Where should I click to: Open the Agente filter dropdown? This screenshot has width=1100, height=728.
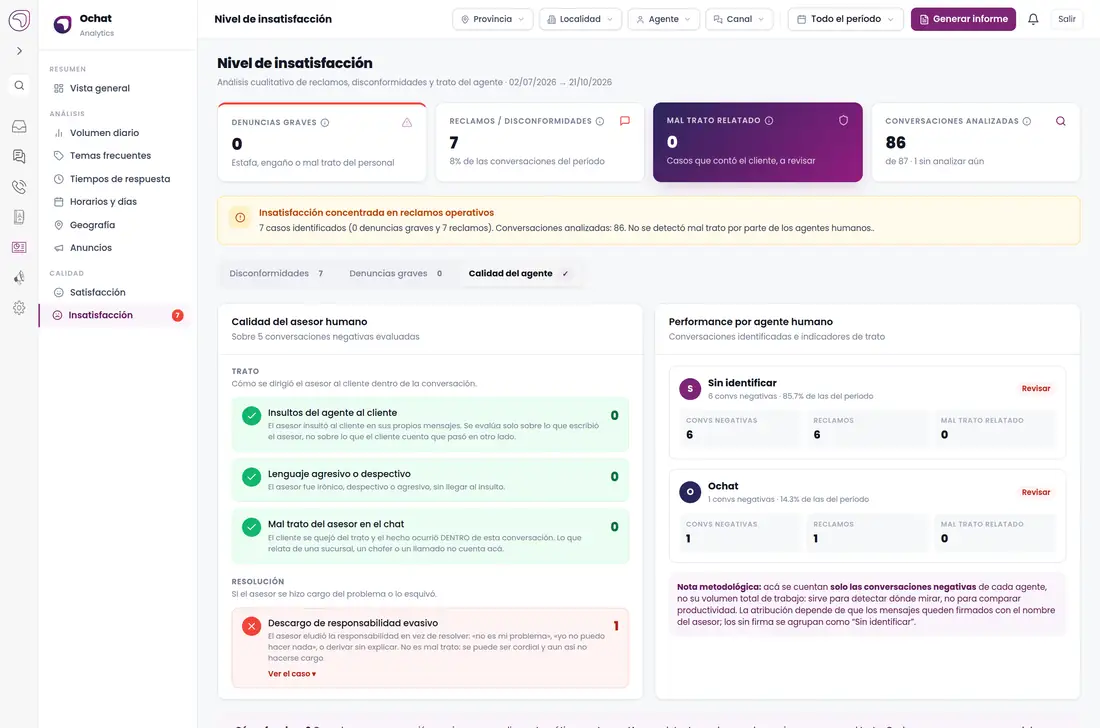click(663, 19)
